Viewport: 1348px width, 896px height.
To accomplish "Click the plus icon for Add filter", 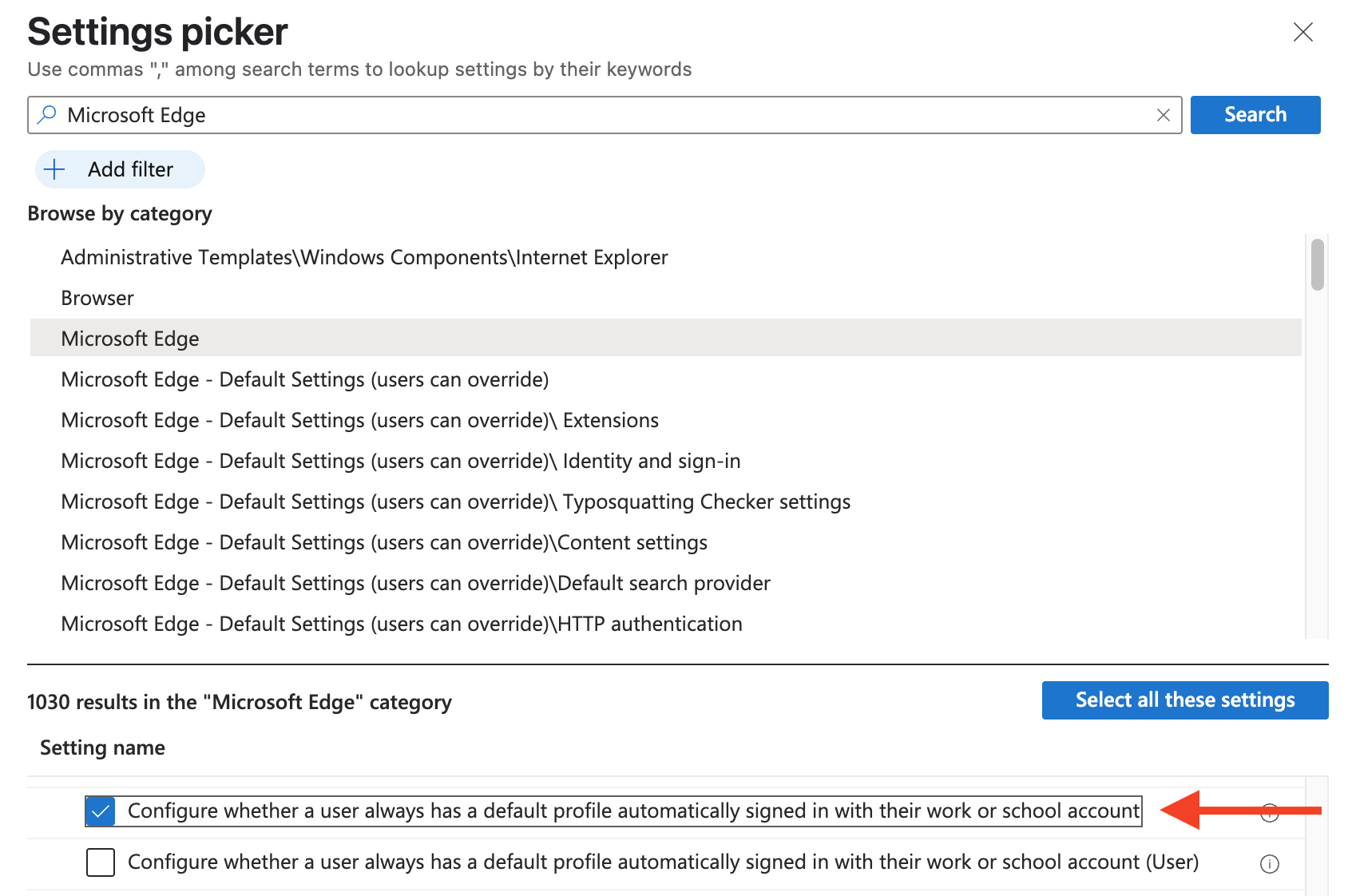I will click(x=54, y=169).
